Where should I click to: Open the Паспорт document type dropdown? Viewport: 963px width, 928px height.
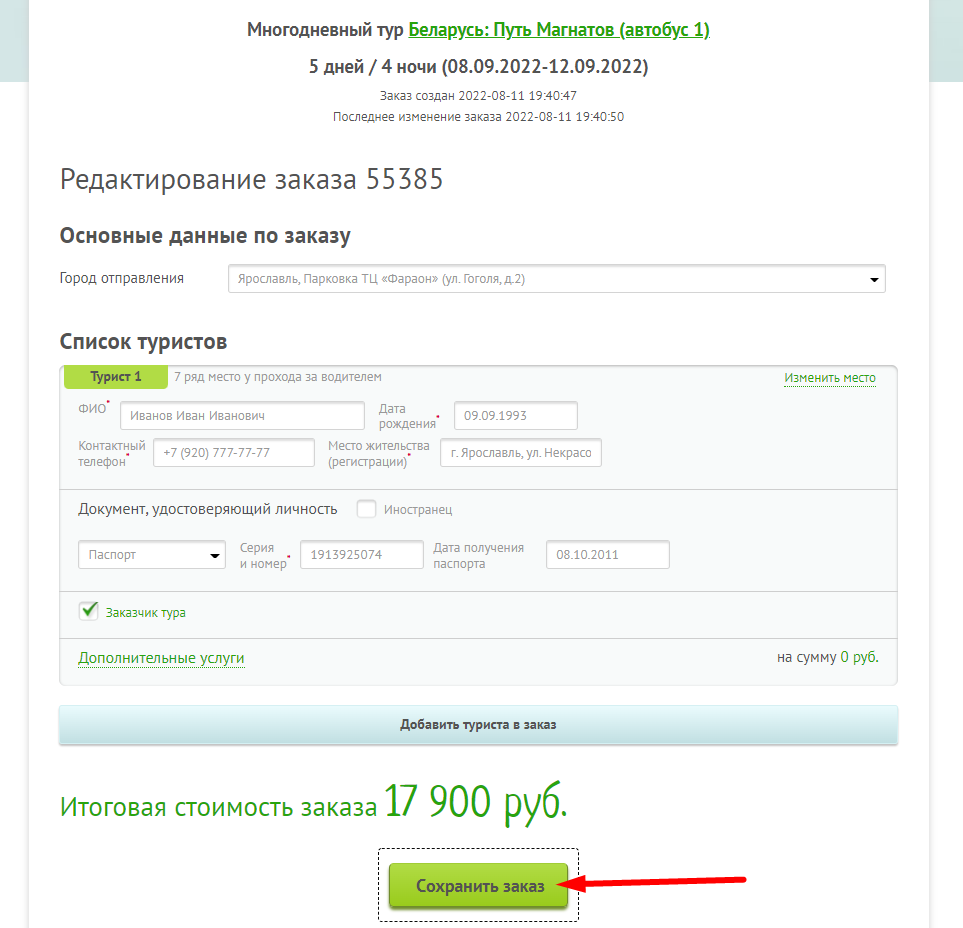pyautogui.click(x=152, y=555)
